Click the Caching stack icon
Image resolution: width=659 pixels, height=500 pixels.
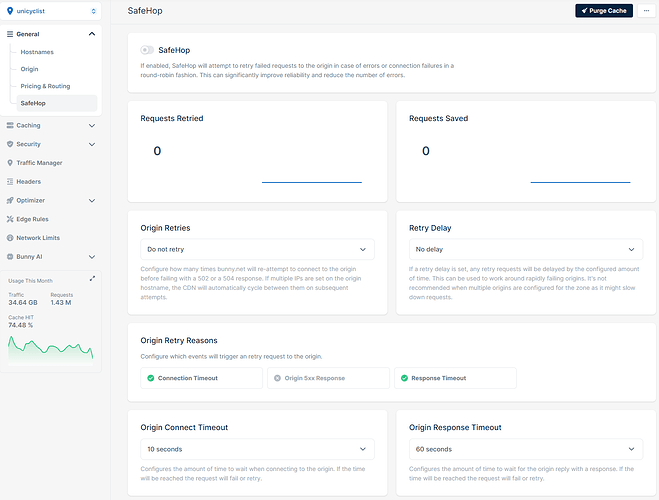(10, 125)
